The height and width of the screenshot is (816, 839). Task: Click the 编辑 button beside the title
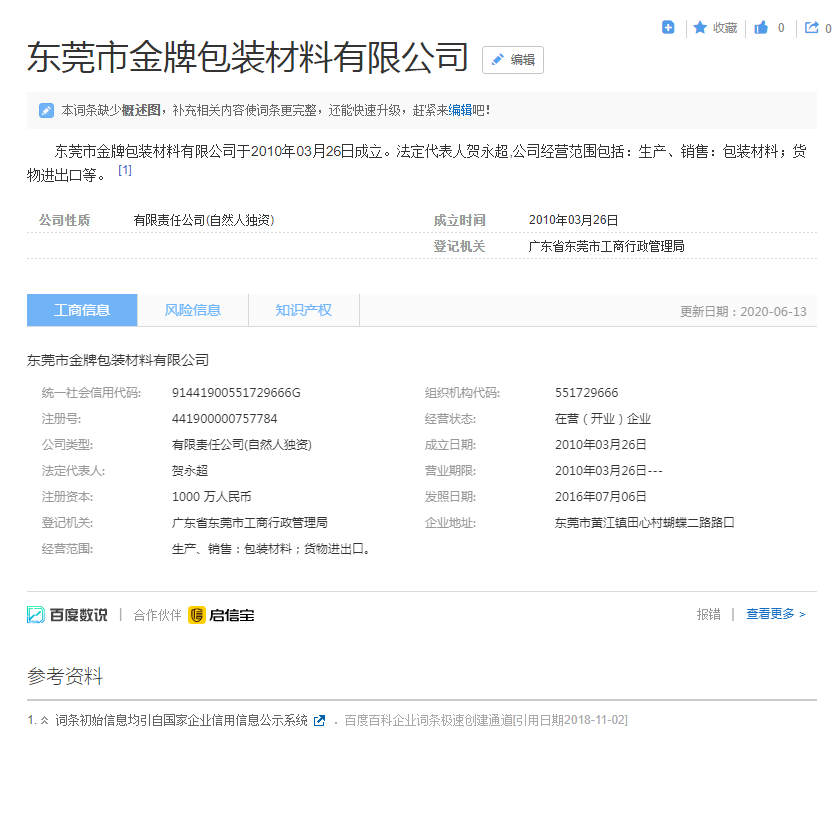point(513,60)
